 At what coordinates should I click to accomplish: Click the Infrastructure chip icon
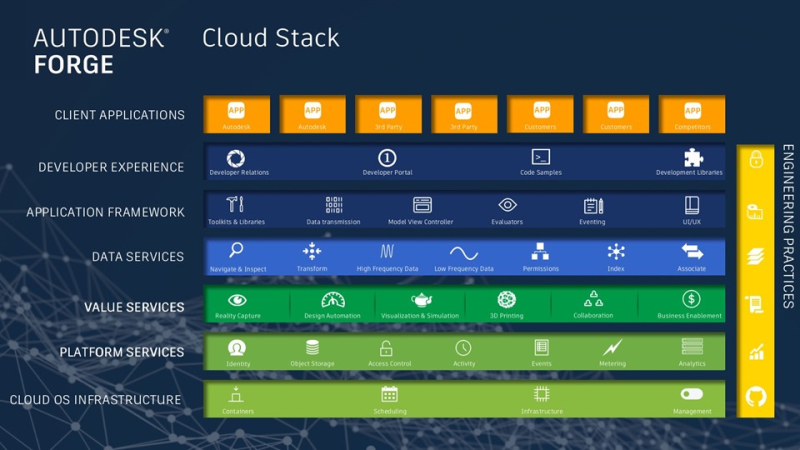point(541,394)
